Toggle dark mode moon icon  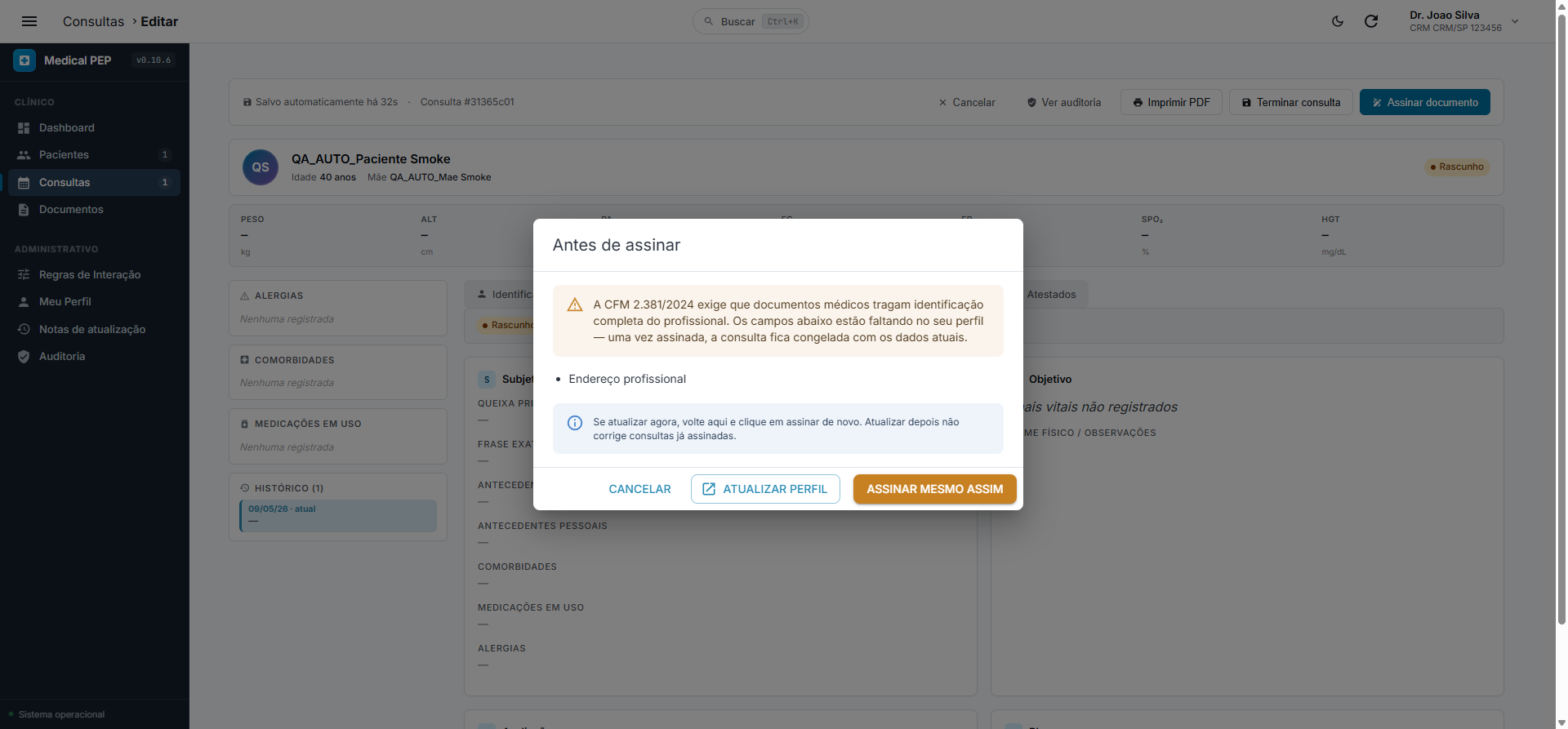coord(1338,21)
